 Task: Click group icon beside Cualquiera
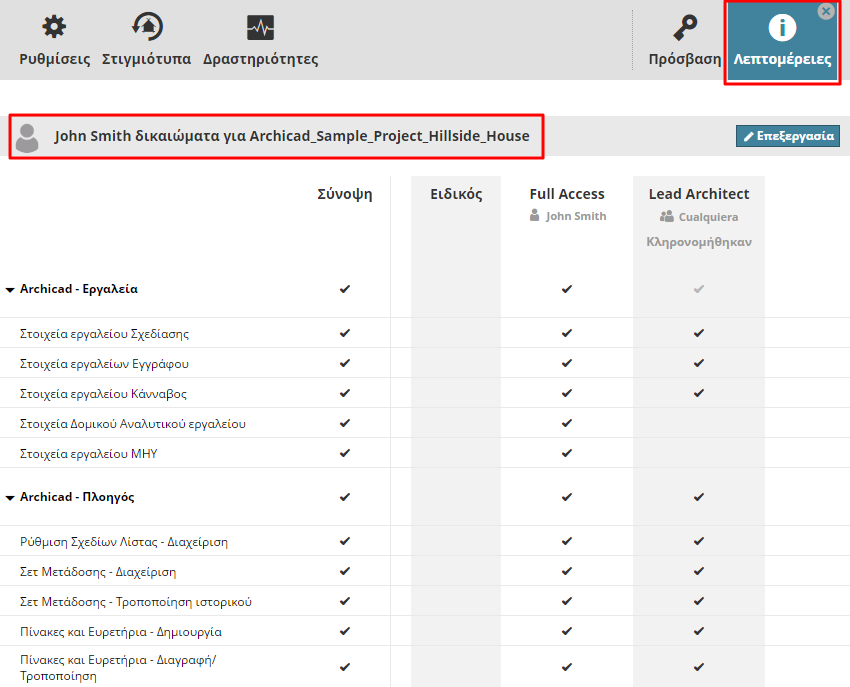666,216
